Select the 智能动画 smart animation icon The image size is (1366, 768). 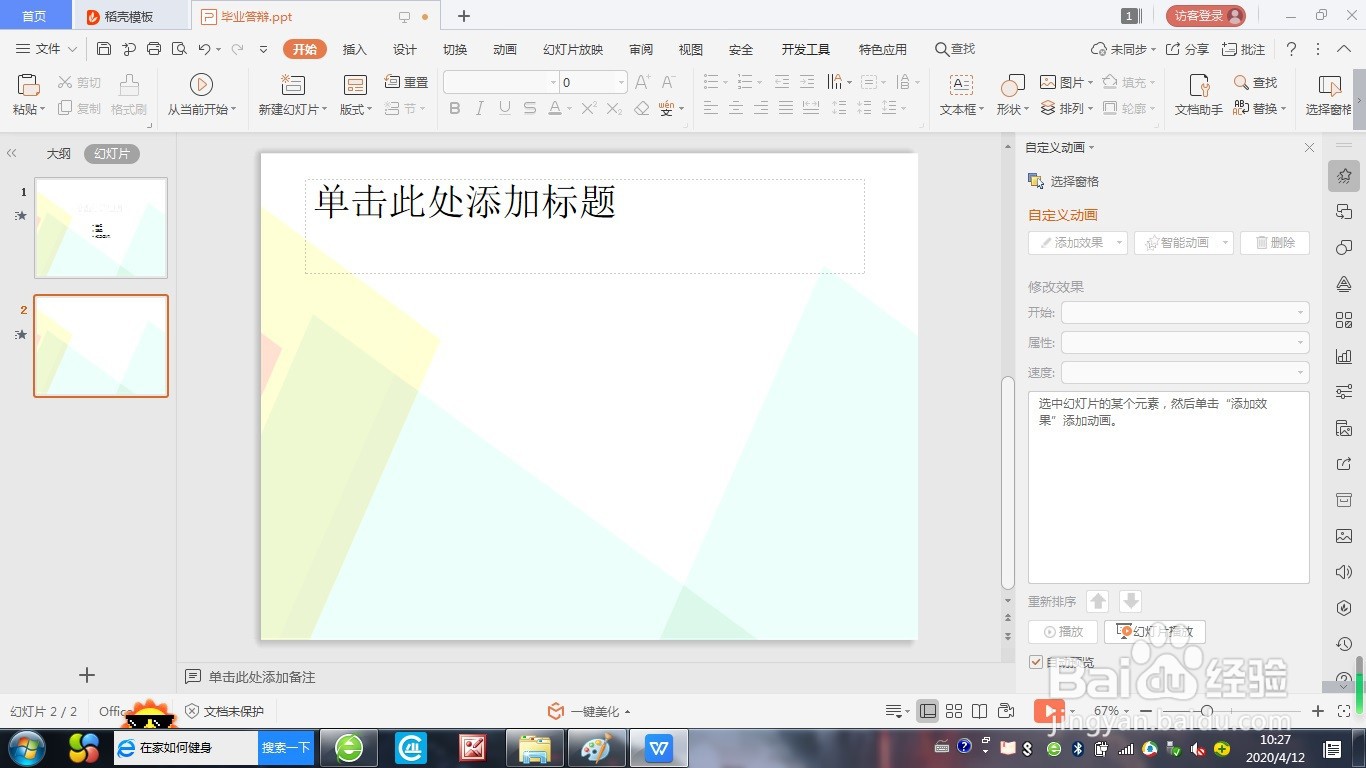point(1178,241)
